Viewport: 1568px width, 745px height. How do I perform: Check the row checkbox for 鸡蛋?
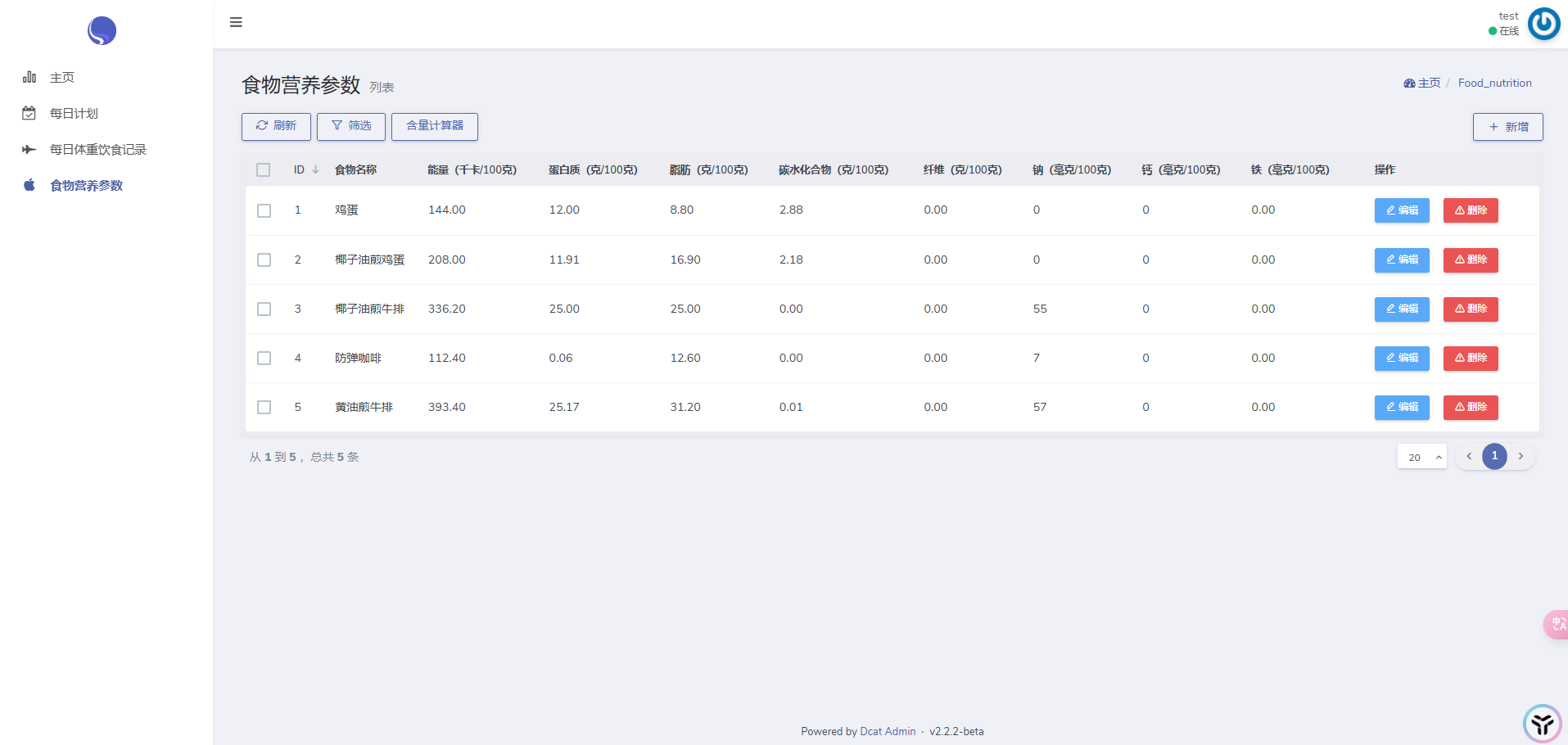pyautogui.click(x=264, y=210)
